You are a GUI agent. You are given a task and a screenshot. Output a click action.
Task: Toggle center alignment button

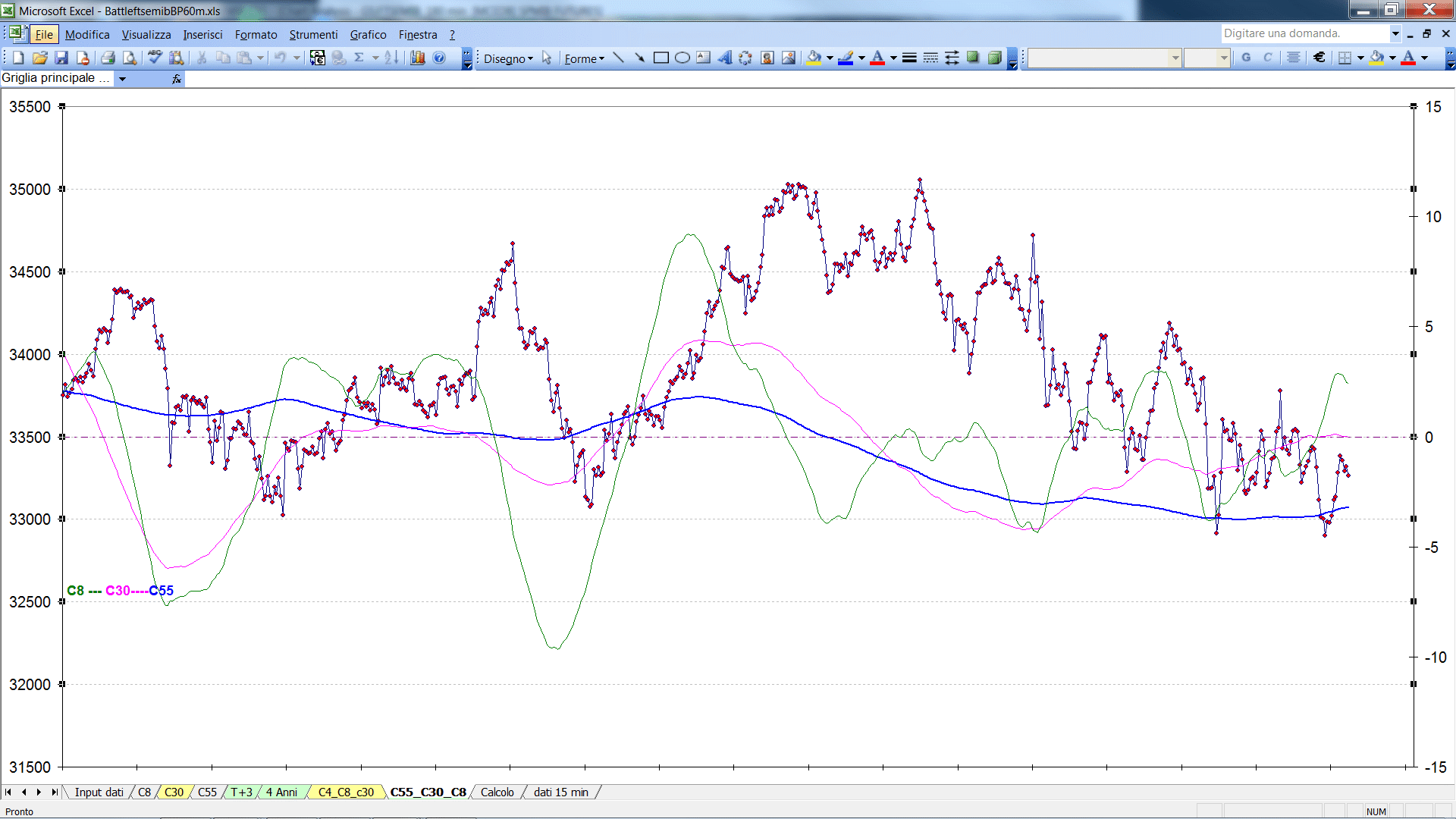[1294, 58]
